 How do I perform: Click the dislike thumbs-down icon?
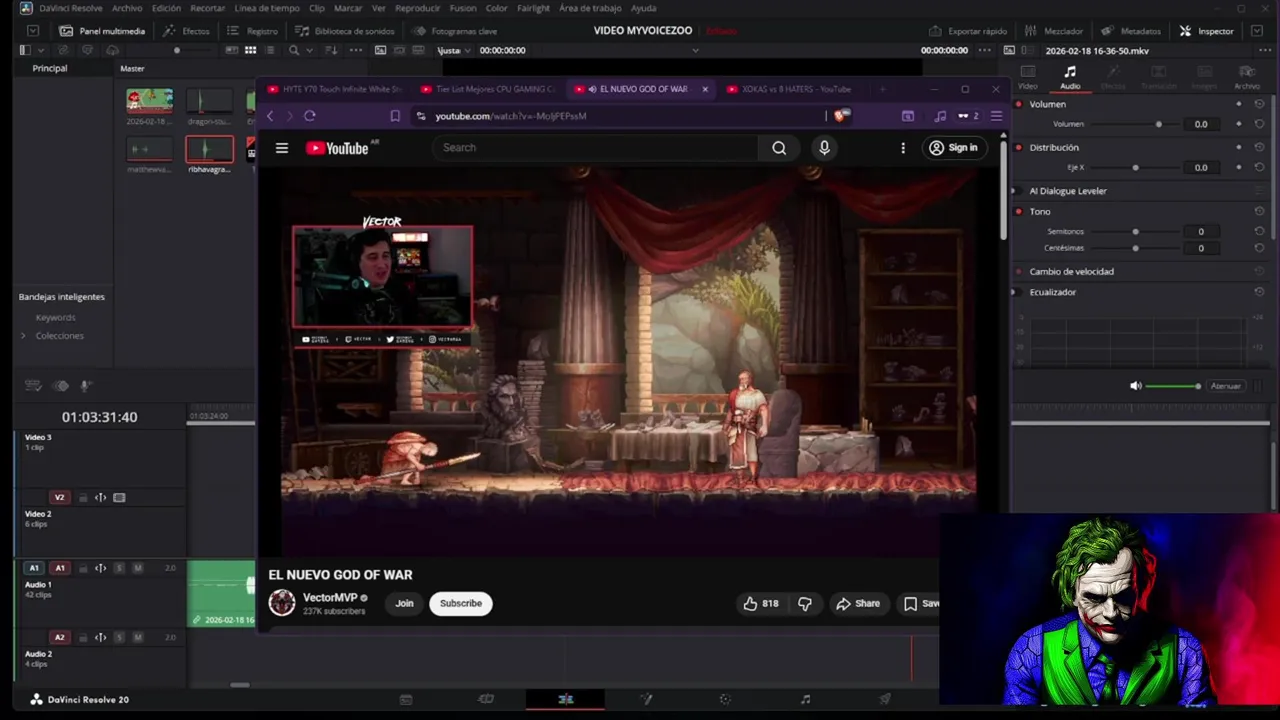click(805, 604)
